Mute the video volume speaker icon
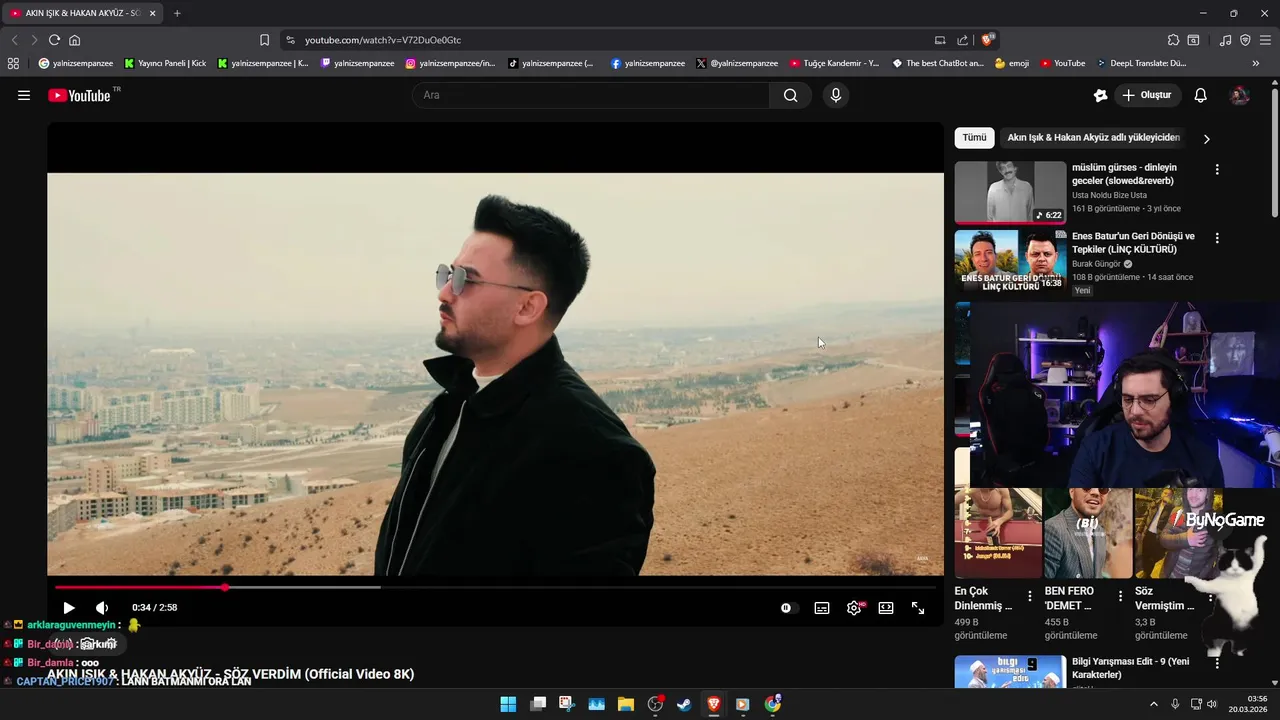Viewport: 1280px width, 720px height. click(x=102, y=608)
